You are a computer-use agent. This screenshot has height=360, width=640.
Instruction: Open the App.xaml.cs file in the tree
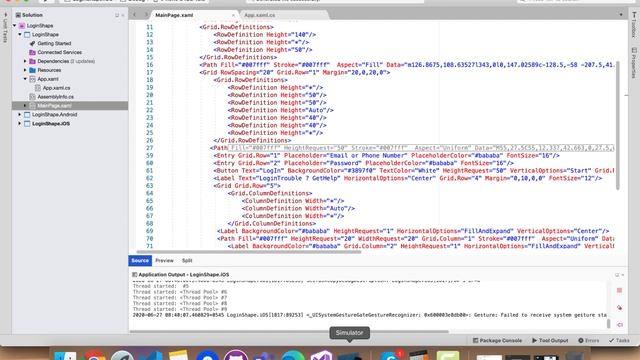(x=56, y=88)
